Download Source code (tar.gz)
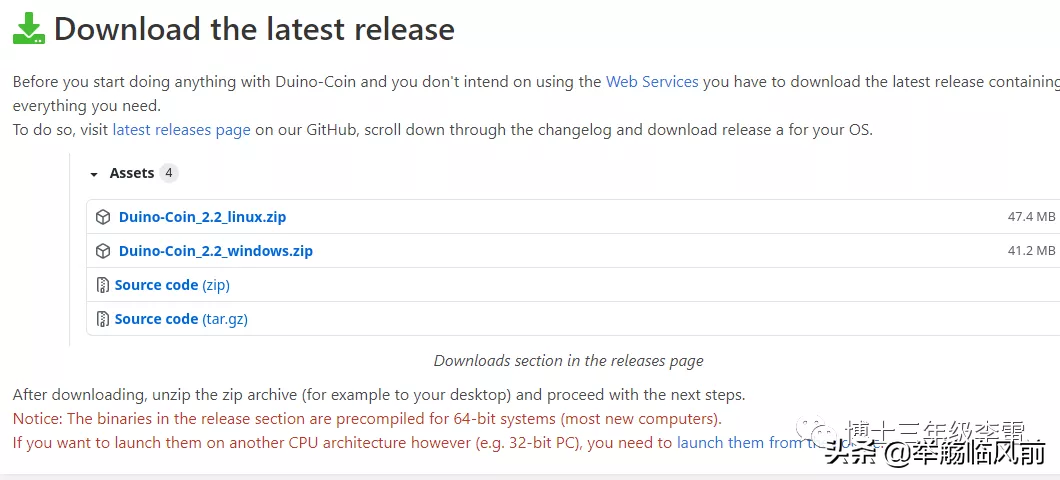Image resolution: width=1060 pixels, height=480 pixels. tap(181, 319)
